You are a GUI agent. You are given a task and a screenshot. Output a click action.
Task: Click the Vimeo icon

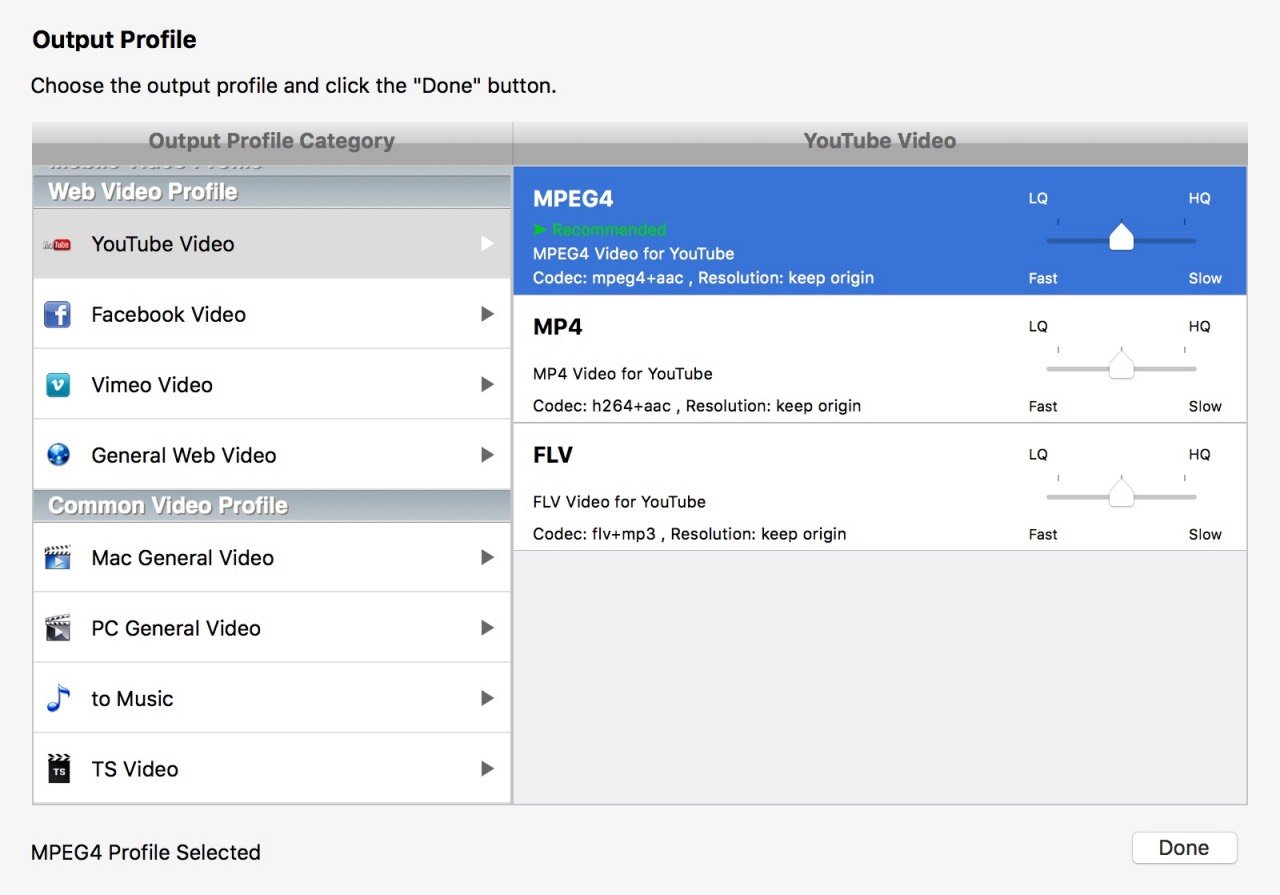58,385
